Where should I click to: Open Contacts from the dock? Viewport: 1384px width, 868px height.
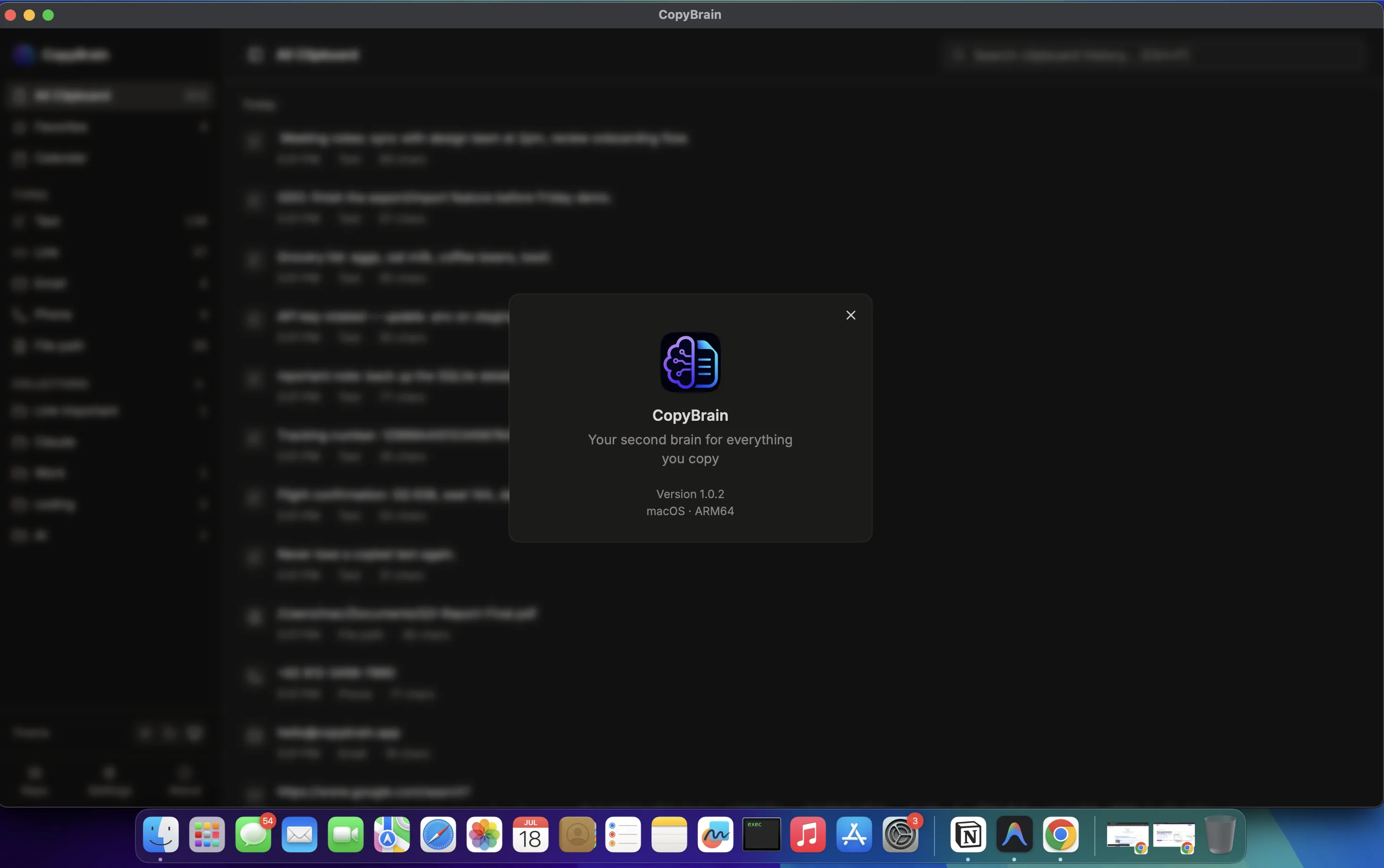click(x=577, y=835)
